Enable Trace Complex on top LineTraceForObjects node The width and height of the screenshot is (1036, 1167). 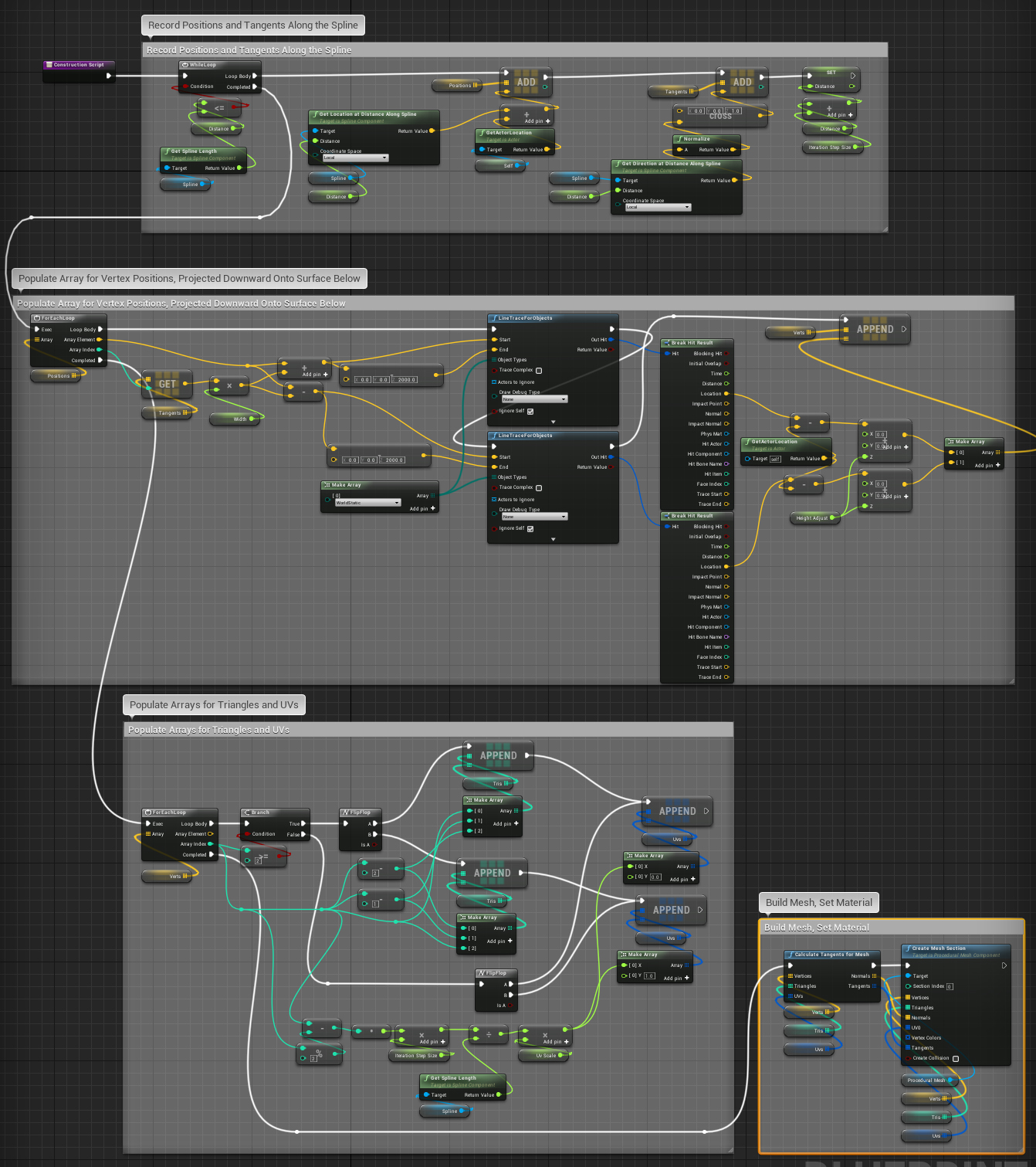pos(539,371)
